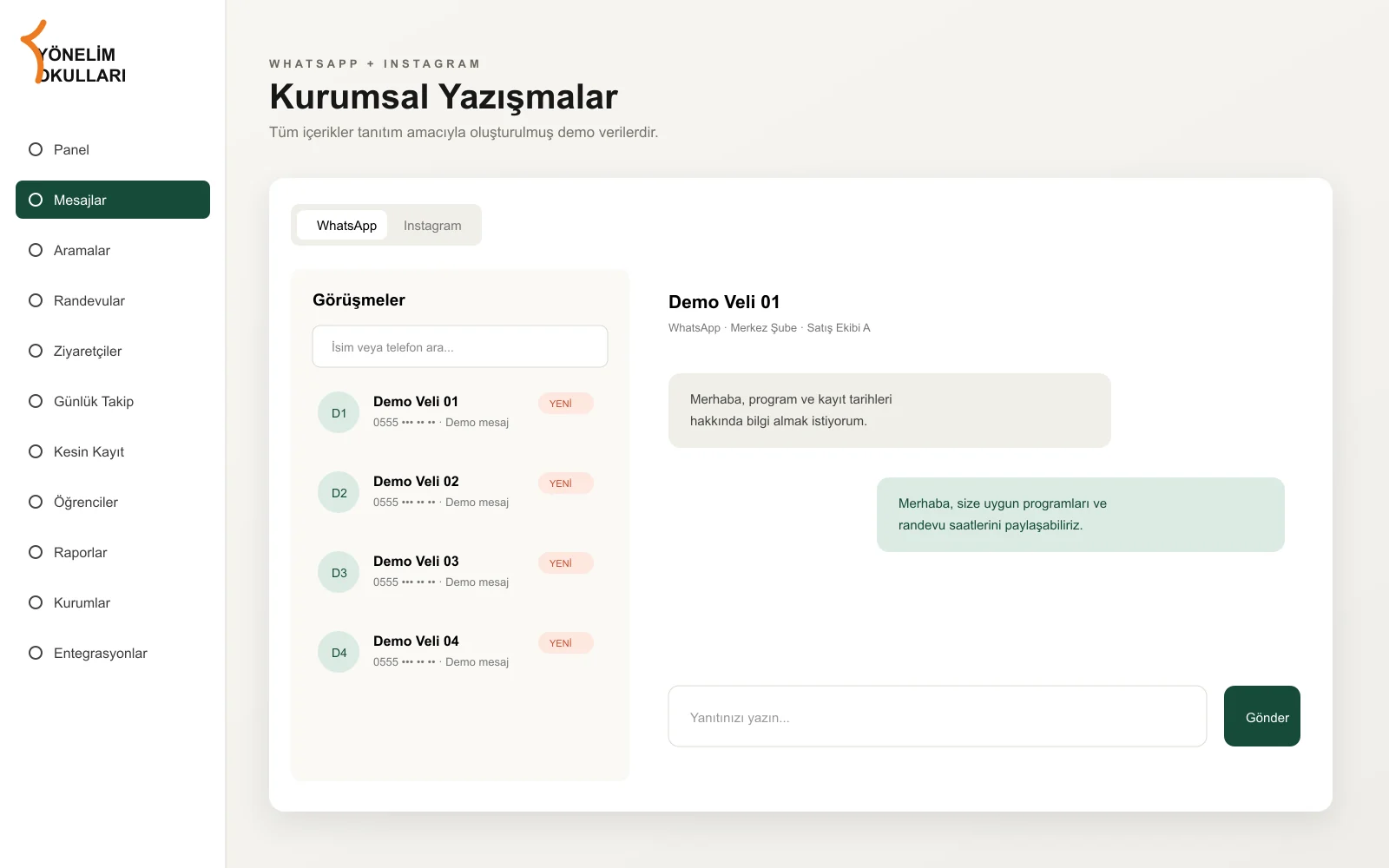Click the circle icon beside Aramalar
1389x868 pixels.
[x=36, y=250]
